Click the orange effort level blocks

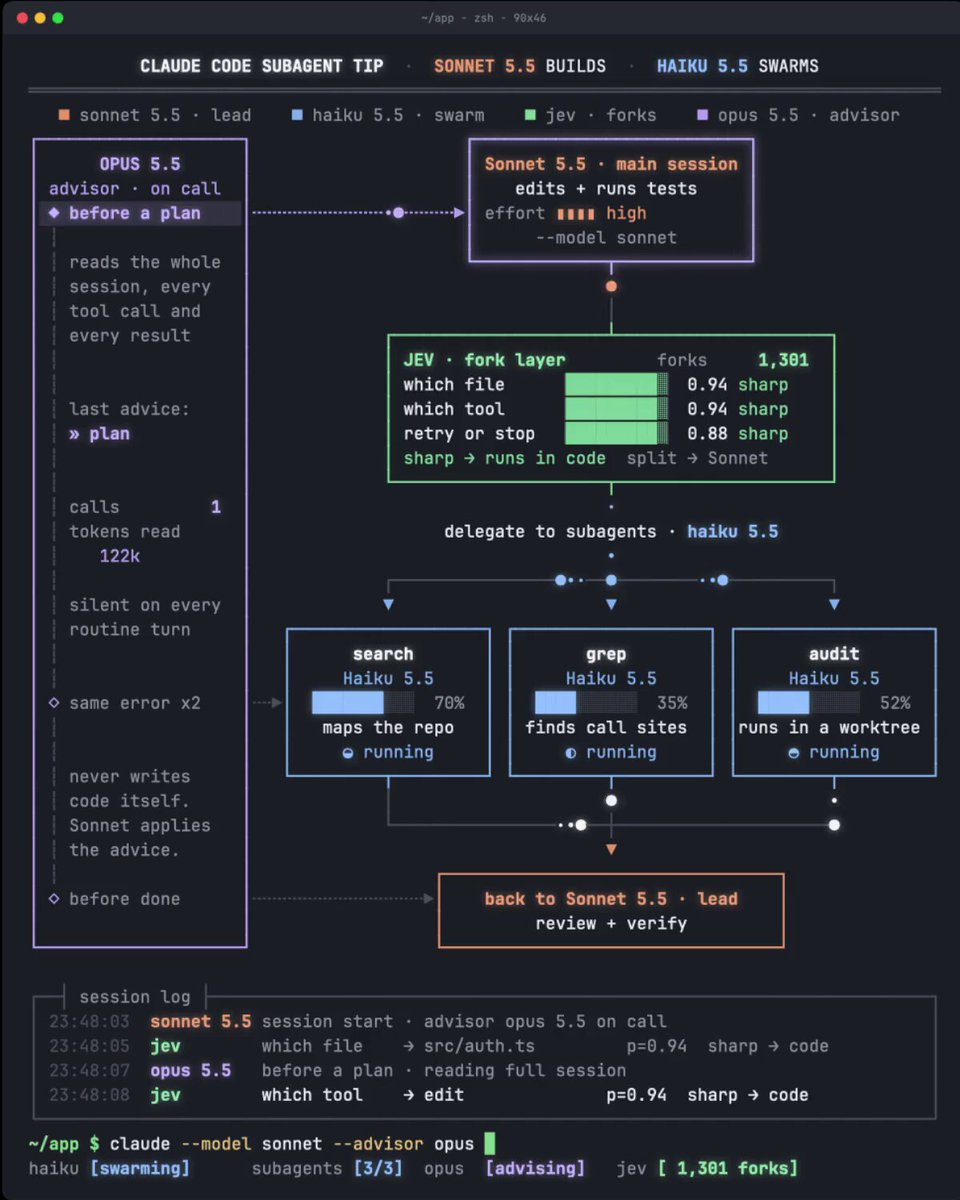[576, 213]
